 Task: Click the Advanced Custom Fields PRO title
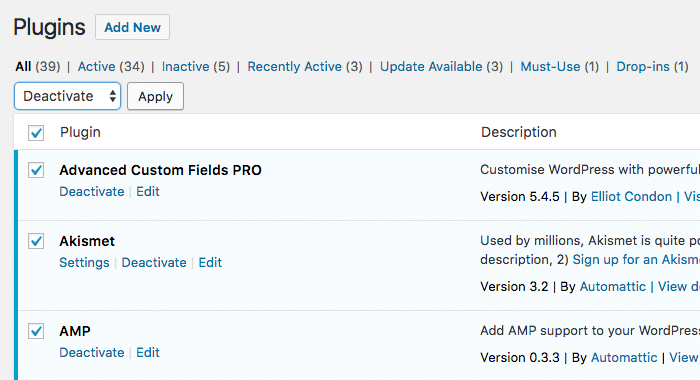(160, 170)
